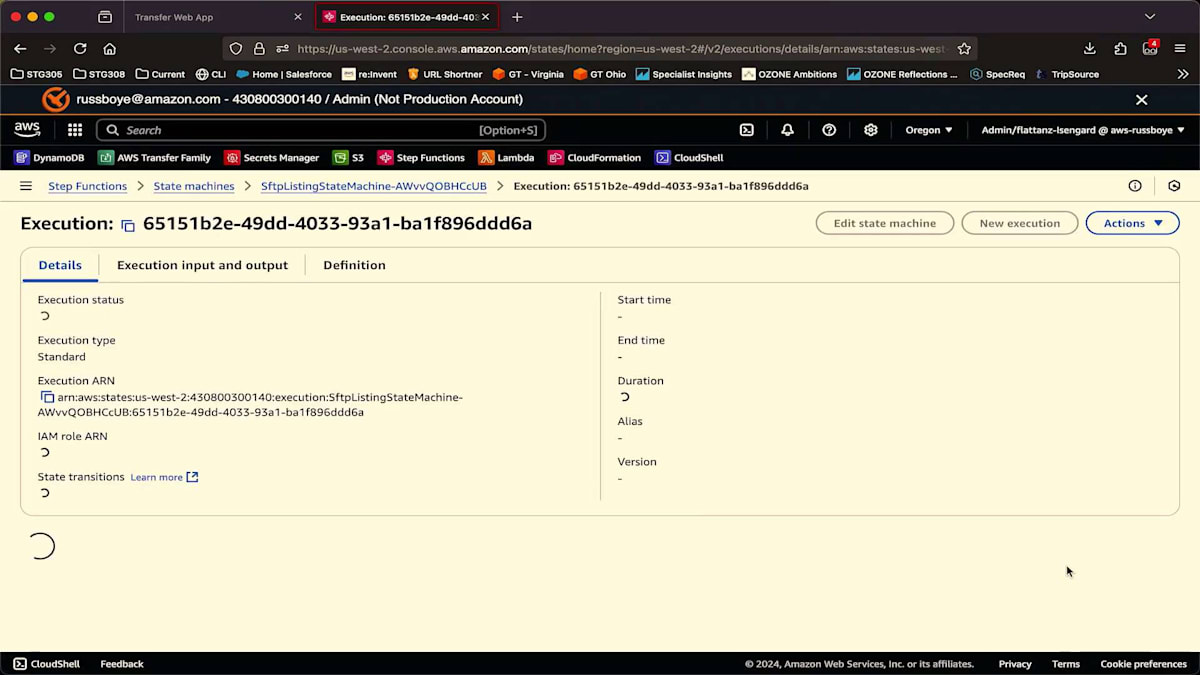Open the Privacy footer link
The height and width of the screenshot is (675, 1200).
tap(1015, 664)
